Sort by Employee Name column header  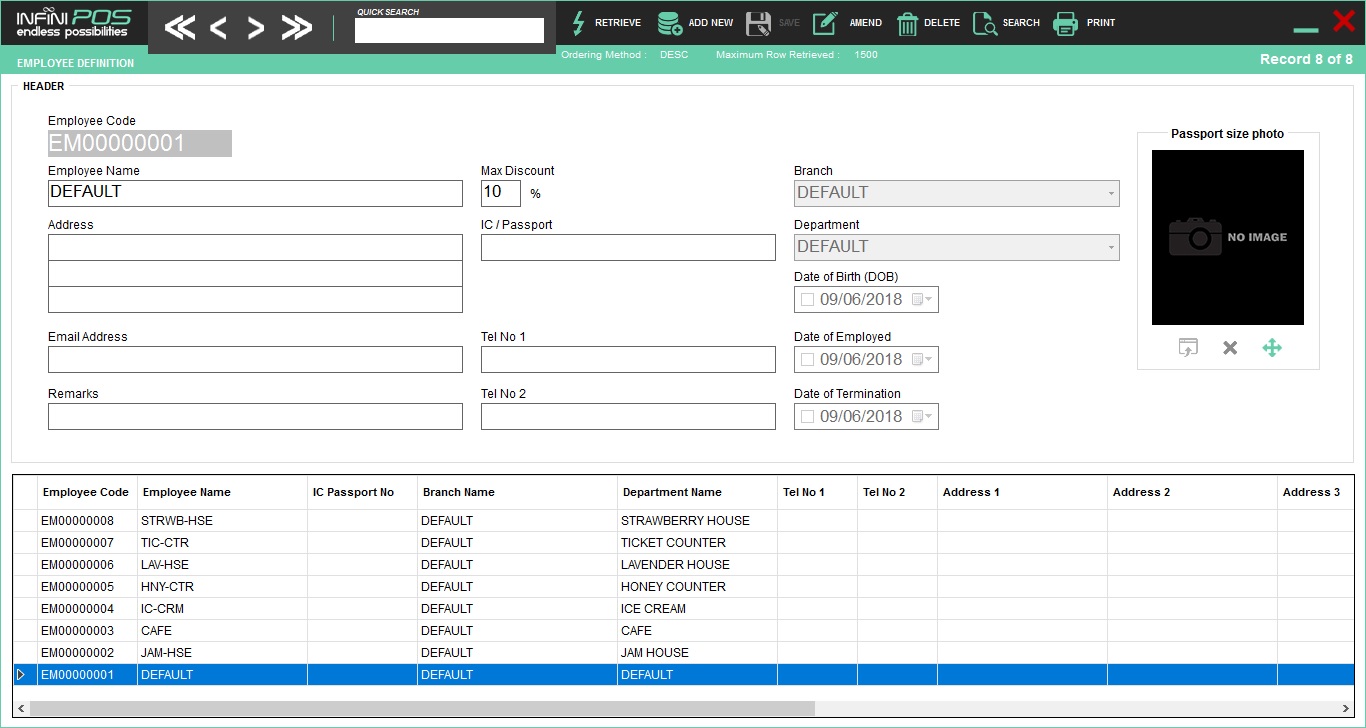(222, 492)
